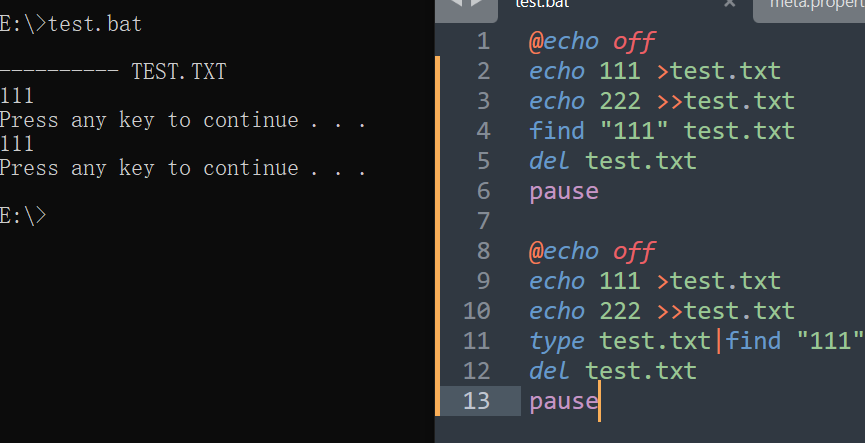The image size is (865, 443).
Task: Click the next tab arrow
Action: 477,4
